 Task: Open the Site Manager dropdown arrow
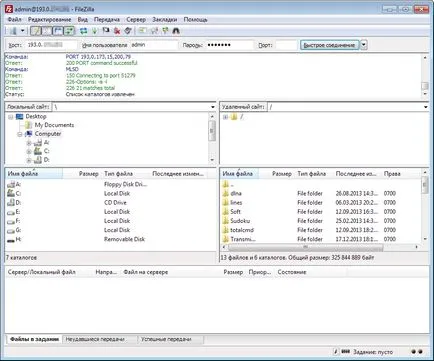(22, 31)
